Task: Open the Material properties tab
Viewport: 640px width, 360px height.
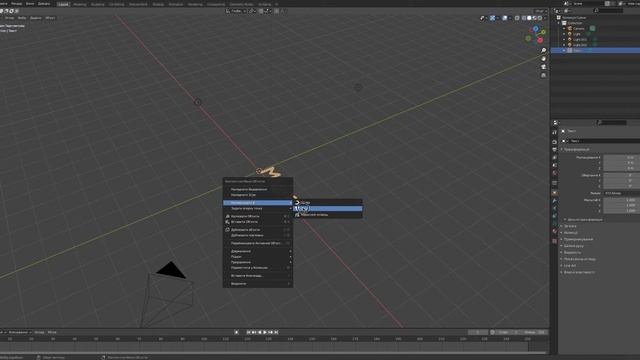Action: (x=554, y=231)
